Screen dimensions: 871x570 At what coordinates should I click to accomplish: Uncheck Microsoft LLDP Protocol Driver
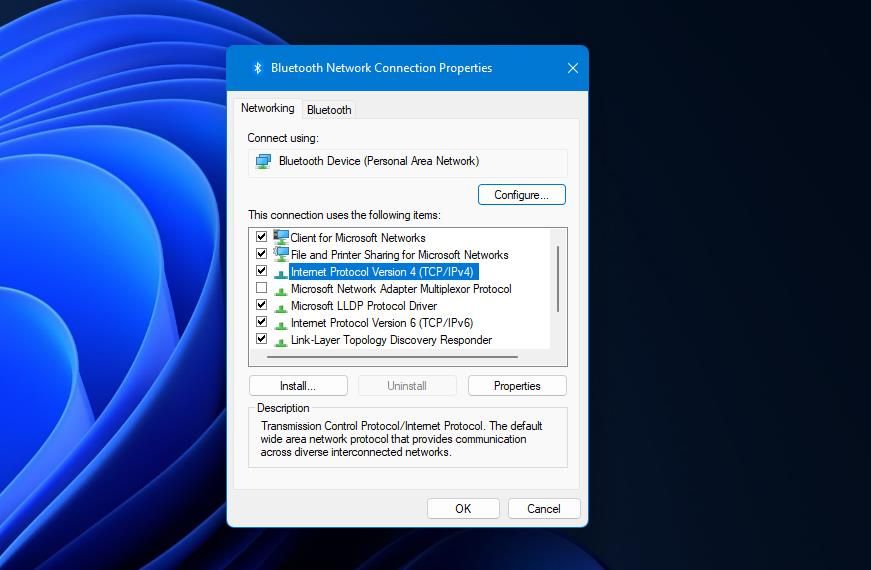pyautogui.click(x=261, y=305)
